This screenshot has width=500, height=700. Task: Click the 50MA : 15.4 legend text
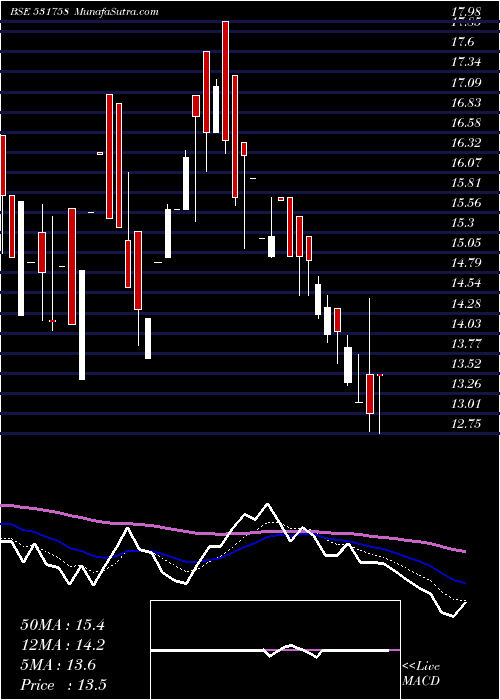click(x=62, y=625)
